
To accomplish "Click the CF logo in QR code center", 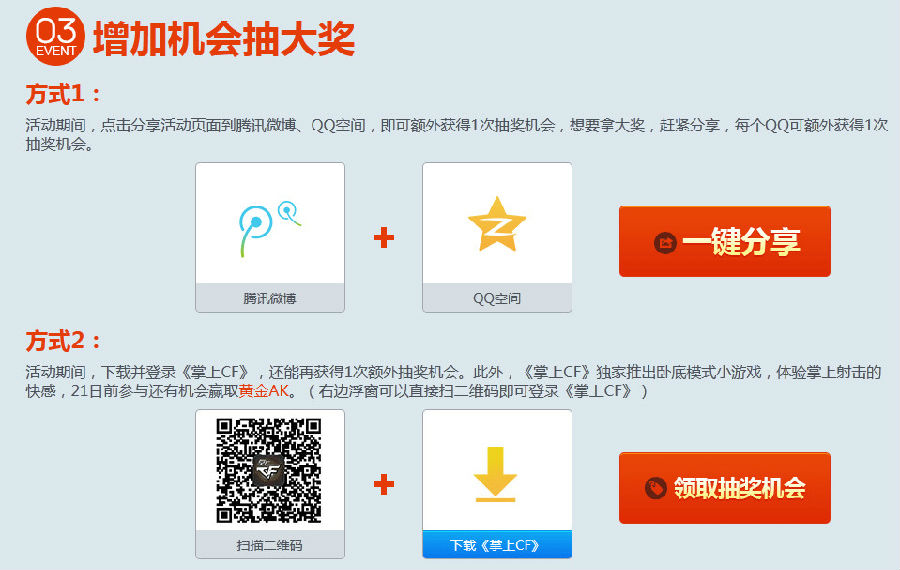I will pos(269,471).
